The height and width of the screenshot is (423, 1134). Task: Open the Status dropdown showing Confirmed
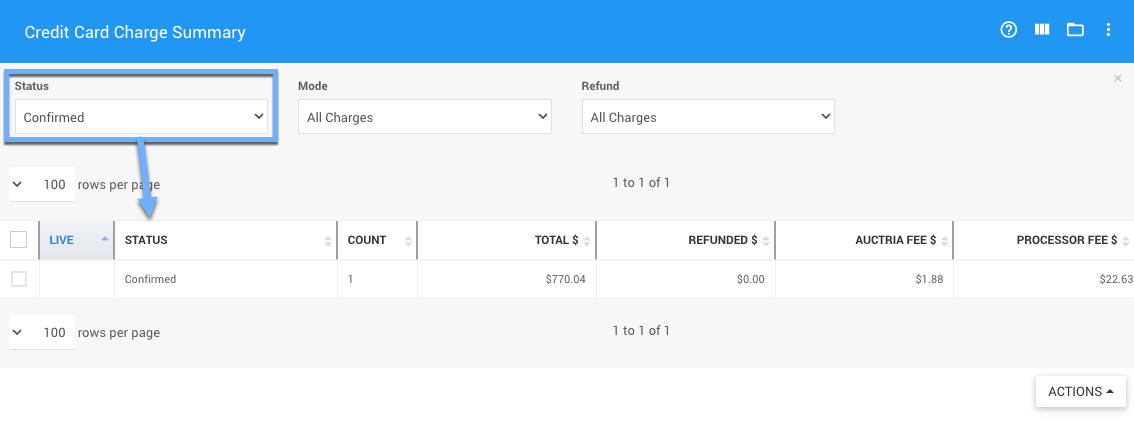pyautogui.click(x=142, y=117)
